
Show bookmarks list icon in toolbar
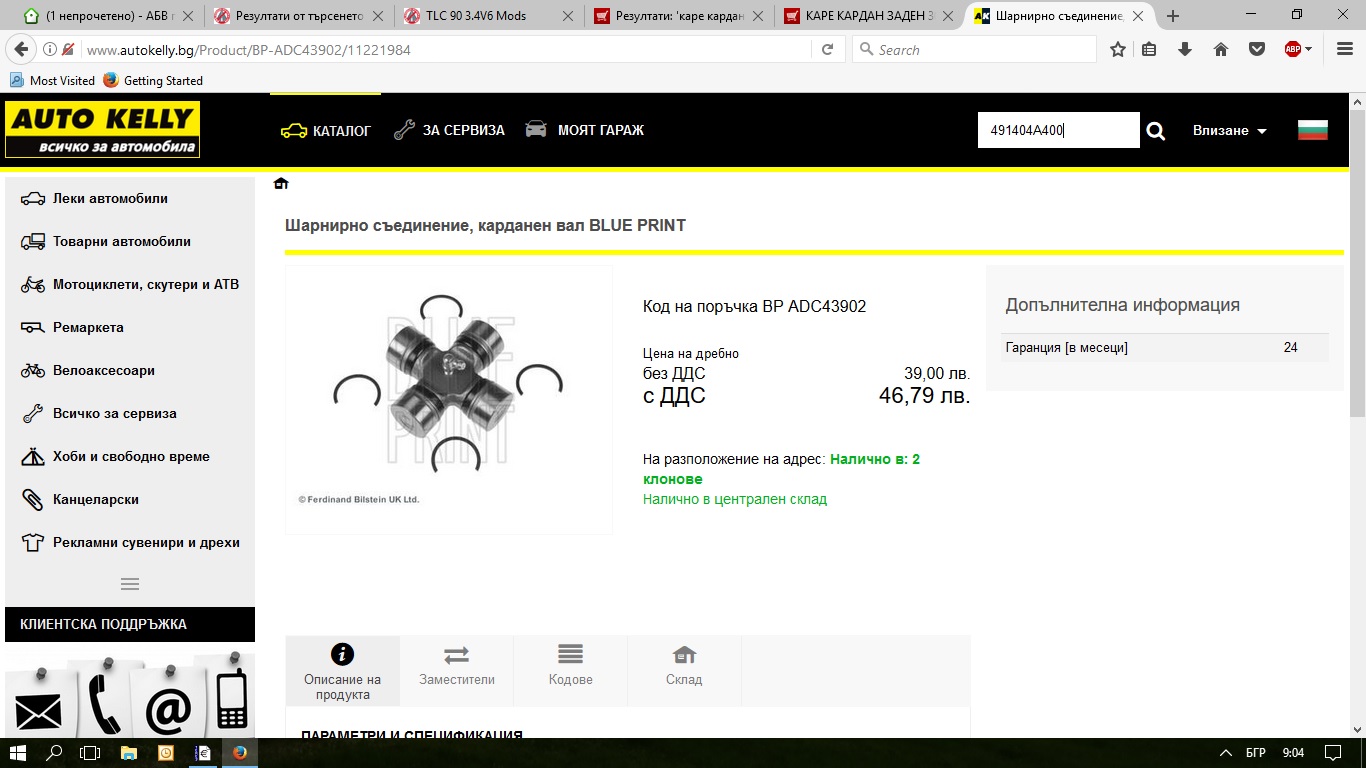[1149, 49]
